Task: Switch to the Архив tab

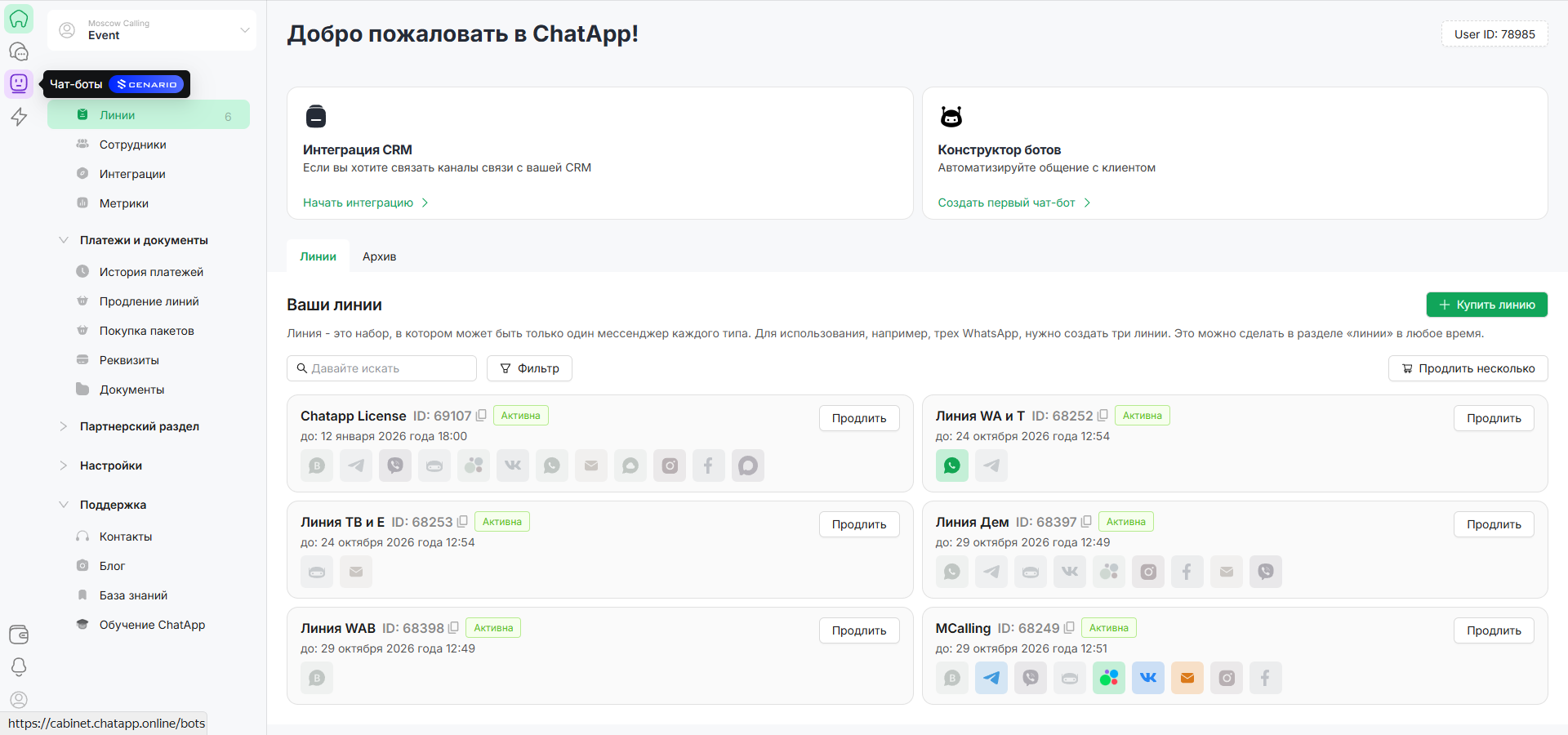Action: click(379, 256)
